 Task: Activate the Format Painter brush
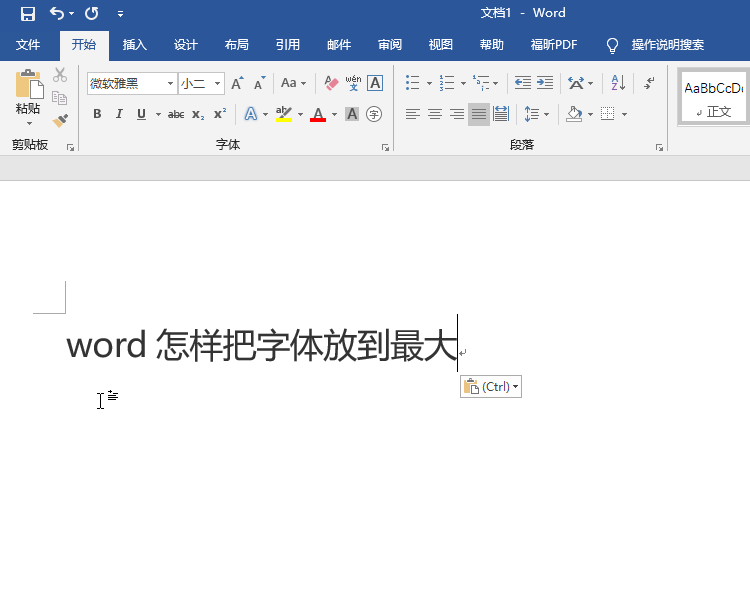point(60,121)
